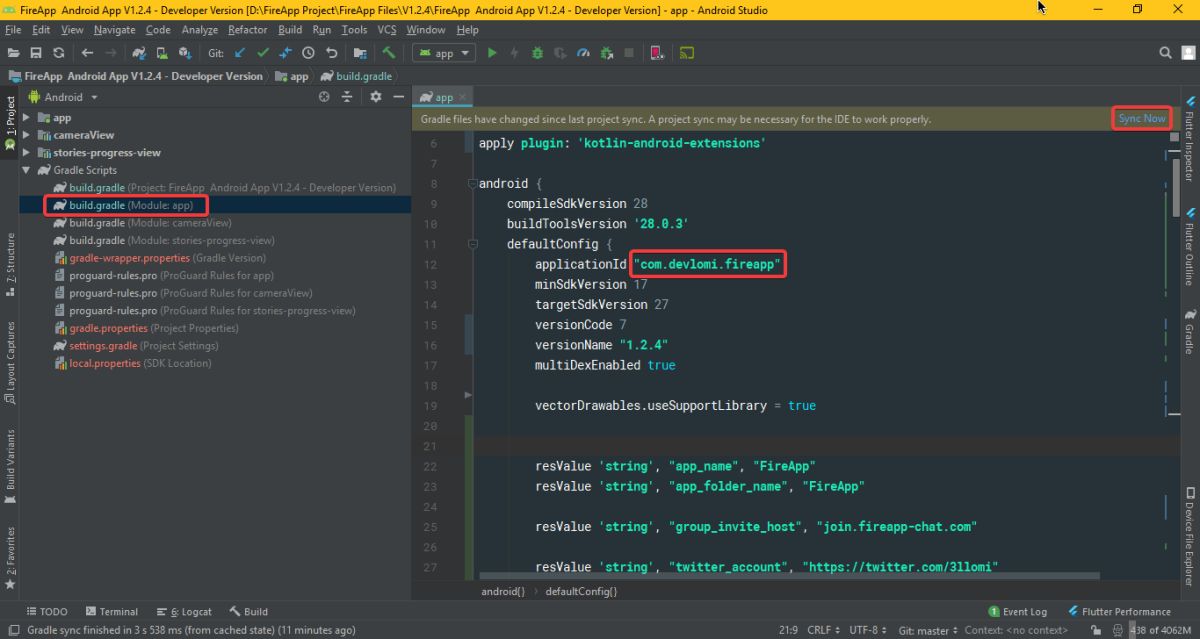Click the Git commit checkmark icon
The width and height of the screenshot is (1200, 639).
(263, 53)
